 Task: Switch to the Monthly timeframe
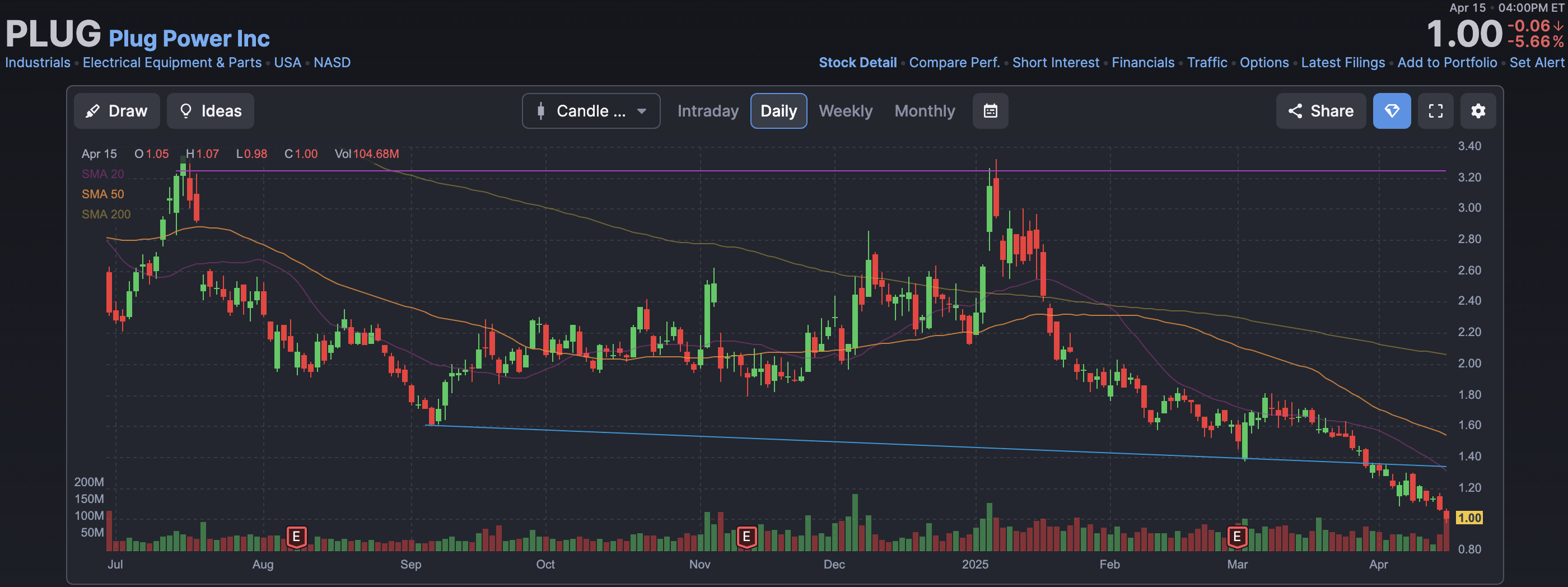pos(925,111)
